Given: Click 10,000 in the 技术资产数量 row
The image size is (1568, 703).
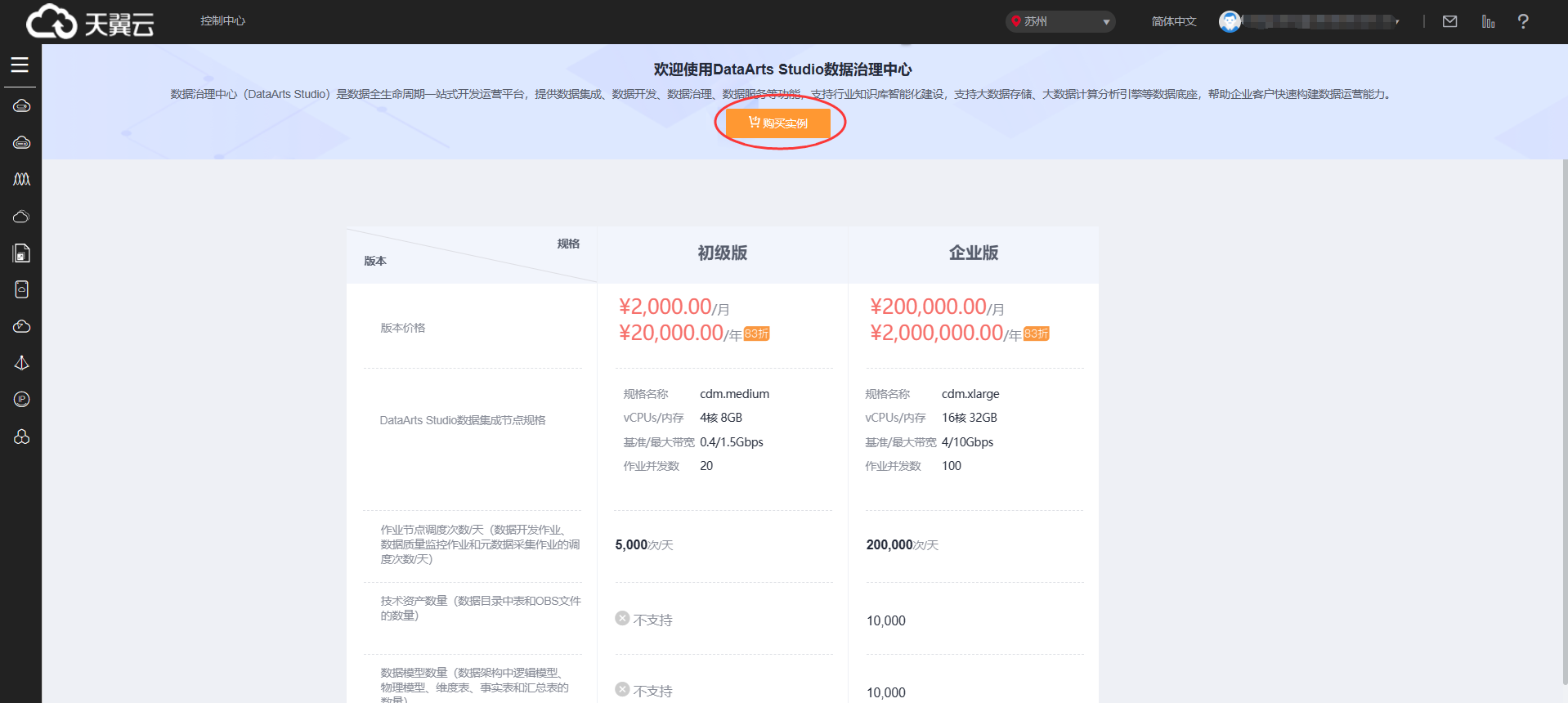Looking at the screenshot, I should pos(886,621).
